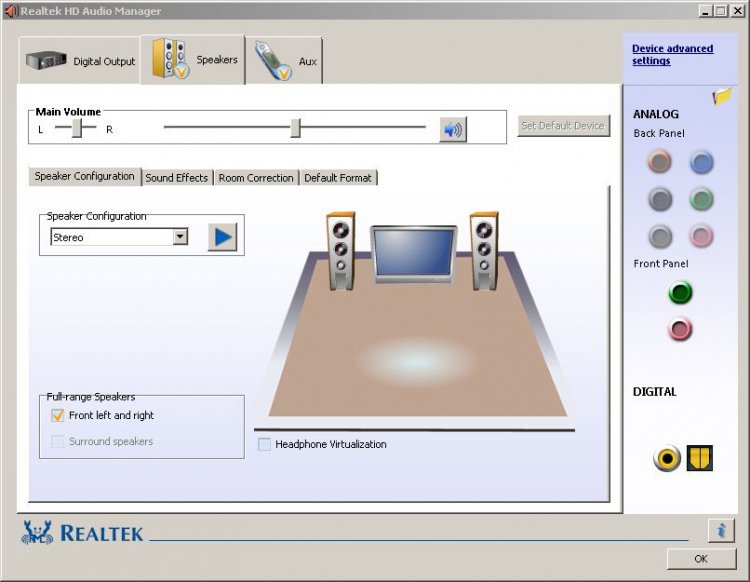Viewport: 750px width, 582px height.
Task: Click the blue back panel audio jack
Action: click(x=701, y=162)
